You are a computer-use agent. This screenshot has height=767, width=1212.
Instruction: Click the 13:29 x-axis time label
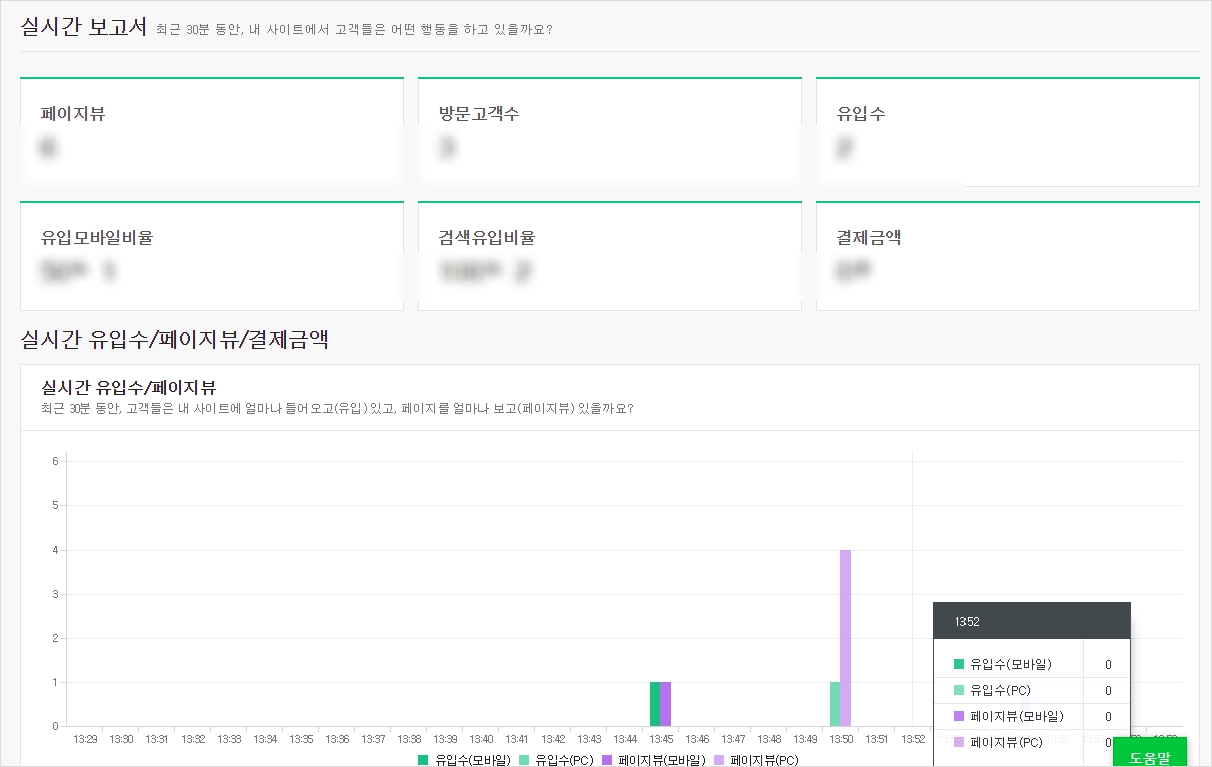[x=85, y=739]
